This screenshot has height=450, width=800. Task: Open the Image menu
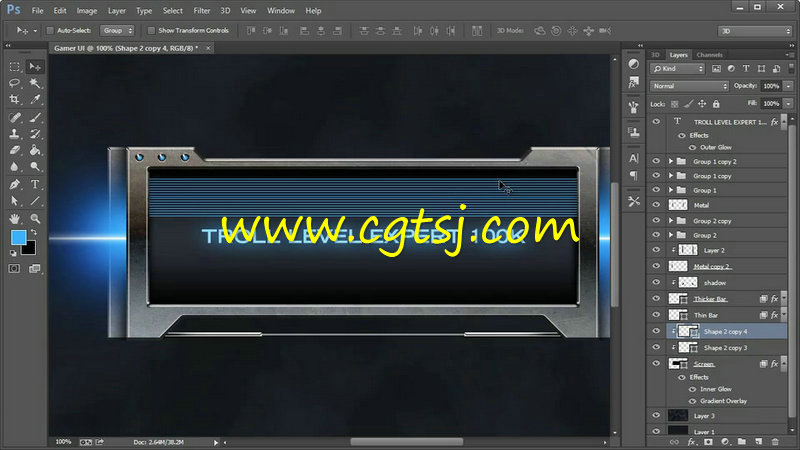(87, 11)
